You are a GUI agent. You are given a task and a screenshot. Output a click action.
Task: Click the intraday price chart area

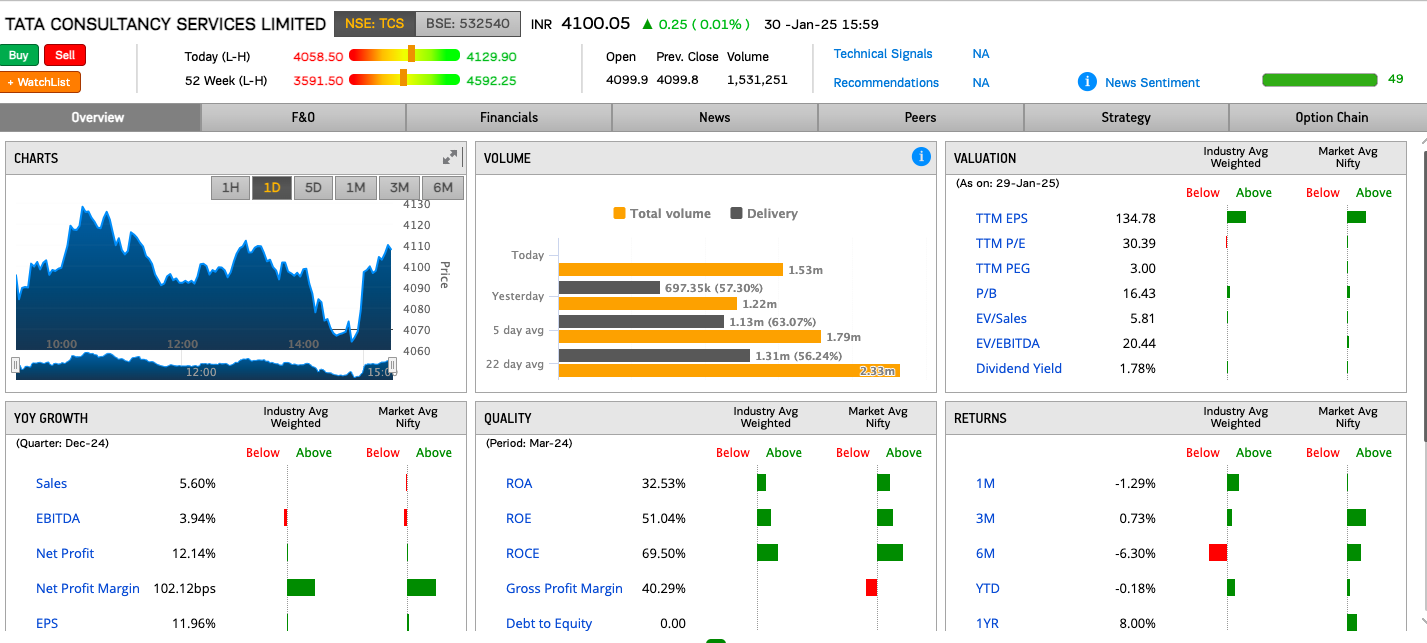pos(204,277)
